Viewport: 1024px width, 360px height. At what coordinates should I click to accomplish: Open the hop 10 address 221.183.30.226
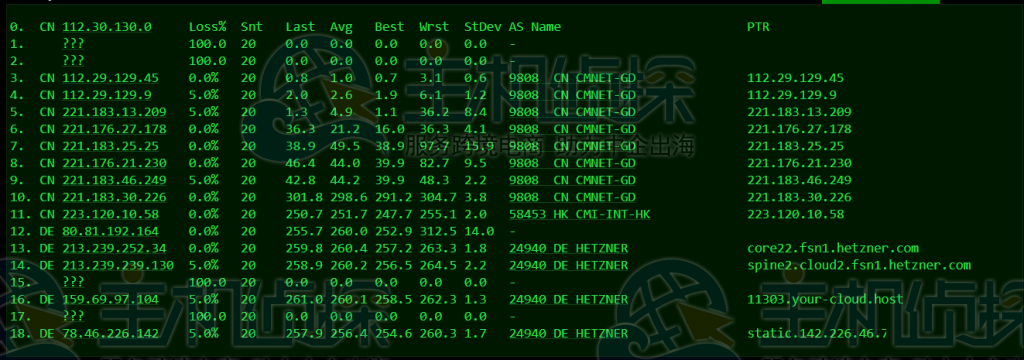pyautogui.click(x=114, y=197)
